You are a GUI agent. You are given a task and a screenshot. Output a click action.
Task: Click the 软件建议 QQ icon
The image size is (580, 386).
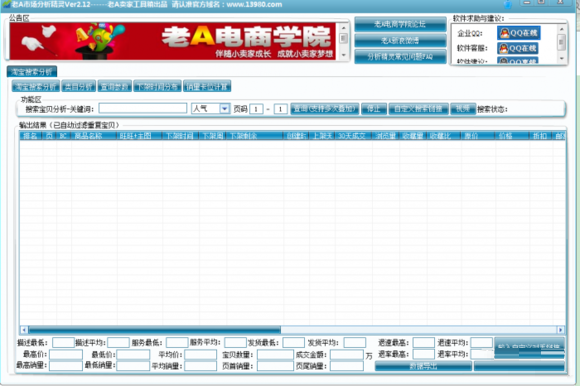coord(517,61)
